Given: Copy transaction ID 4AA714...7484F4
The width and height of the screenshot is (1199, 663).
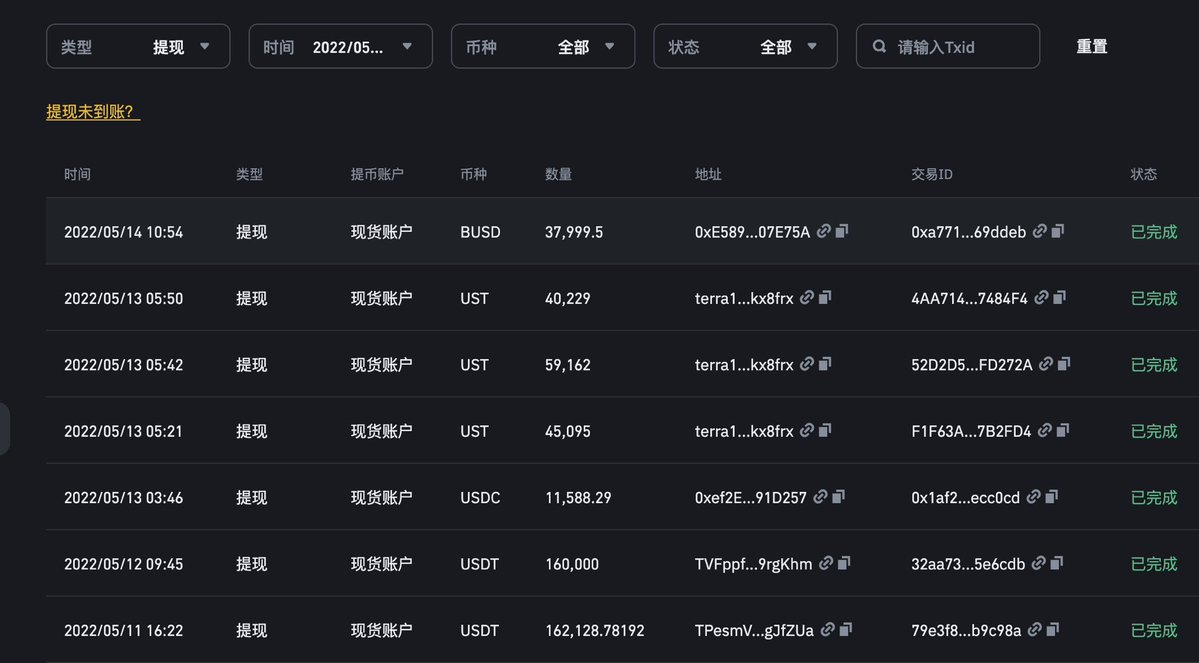Looking at the screenshot, I should 1060,297.
